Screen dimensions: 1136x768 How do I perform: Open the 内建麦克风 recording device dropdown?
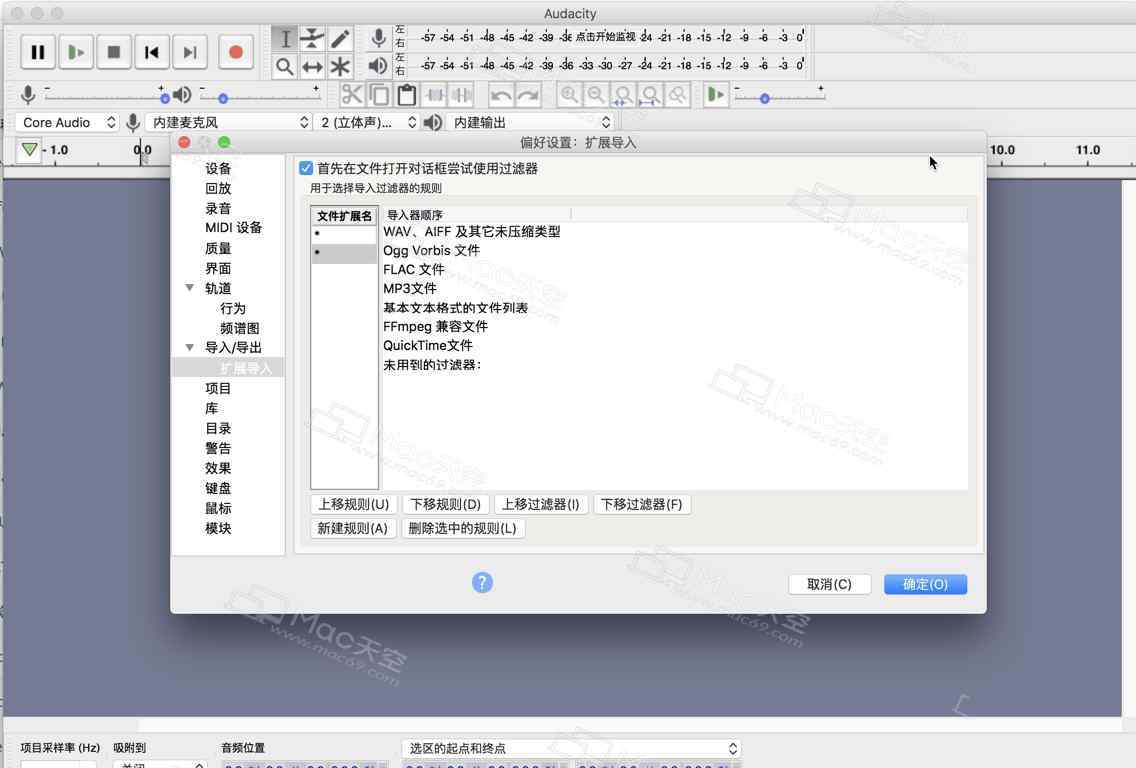[229, 122]
